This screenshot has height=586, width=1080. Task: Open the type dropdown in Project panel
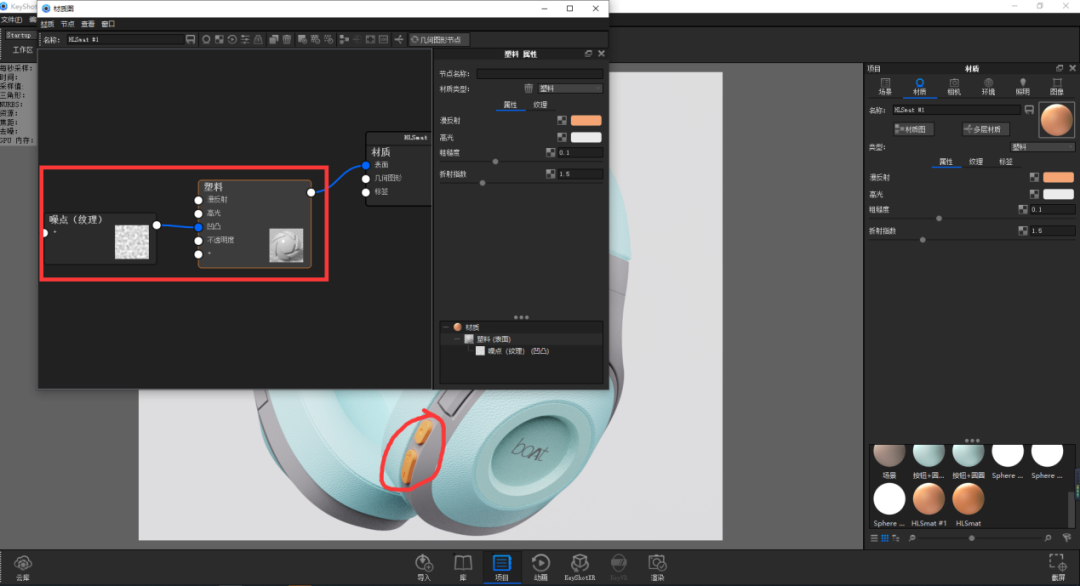[x=1041, y=147]
